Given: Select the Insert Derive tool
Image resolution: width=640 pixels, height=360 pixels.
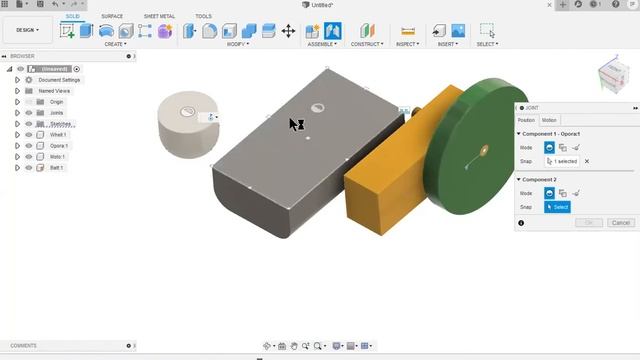Looking at the screenshot, I should [x=439, y=31].
